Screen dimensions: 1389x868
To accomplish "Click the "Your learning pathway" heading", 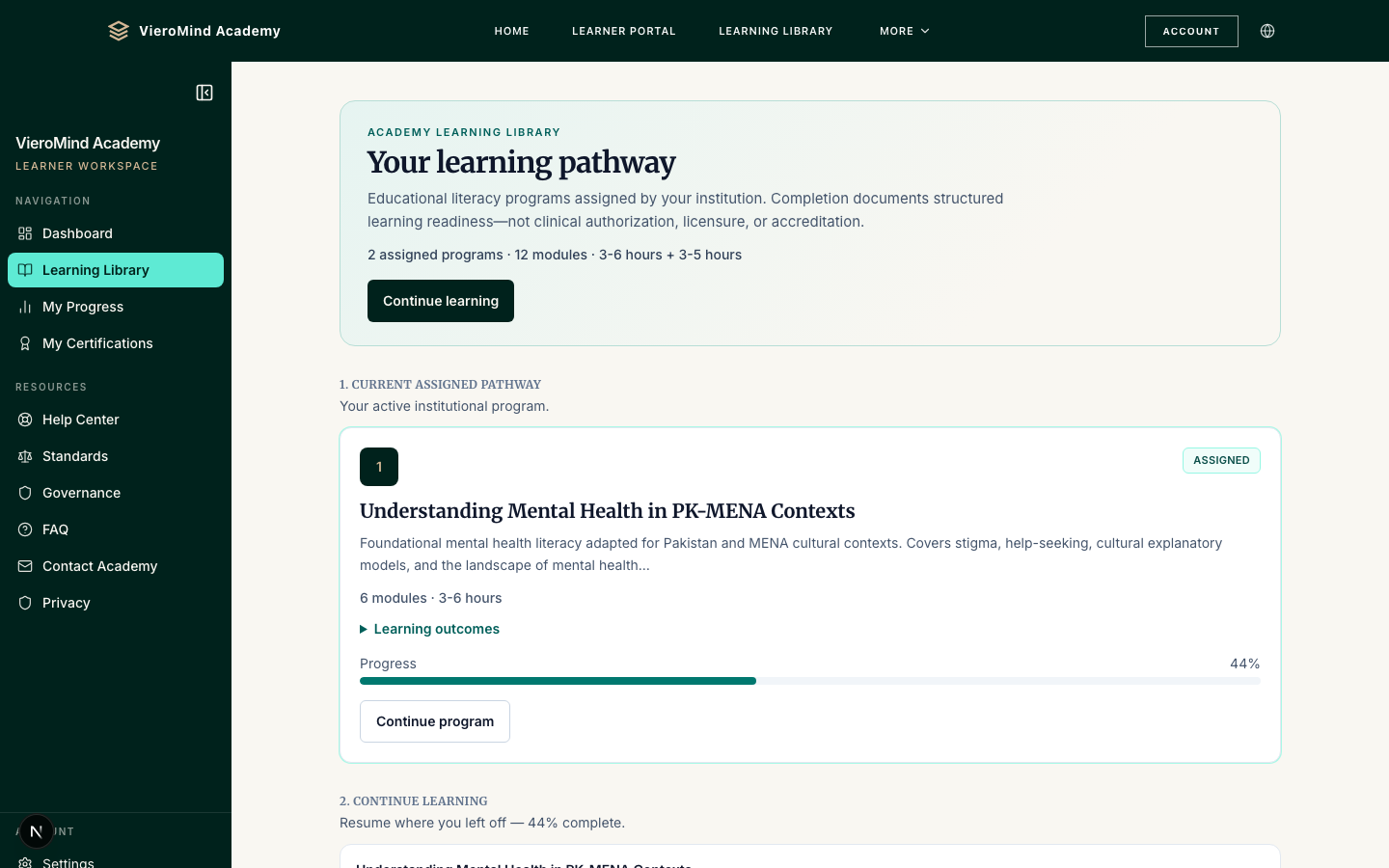I will point(522,162).
